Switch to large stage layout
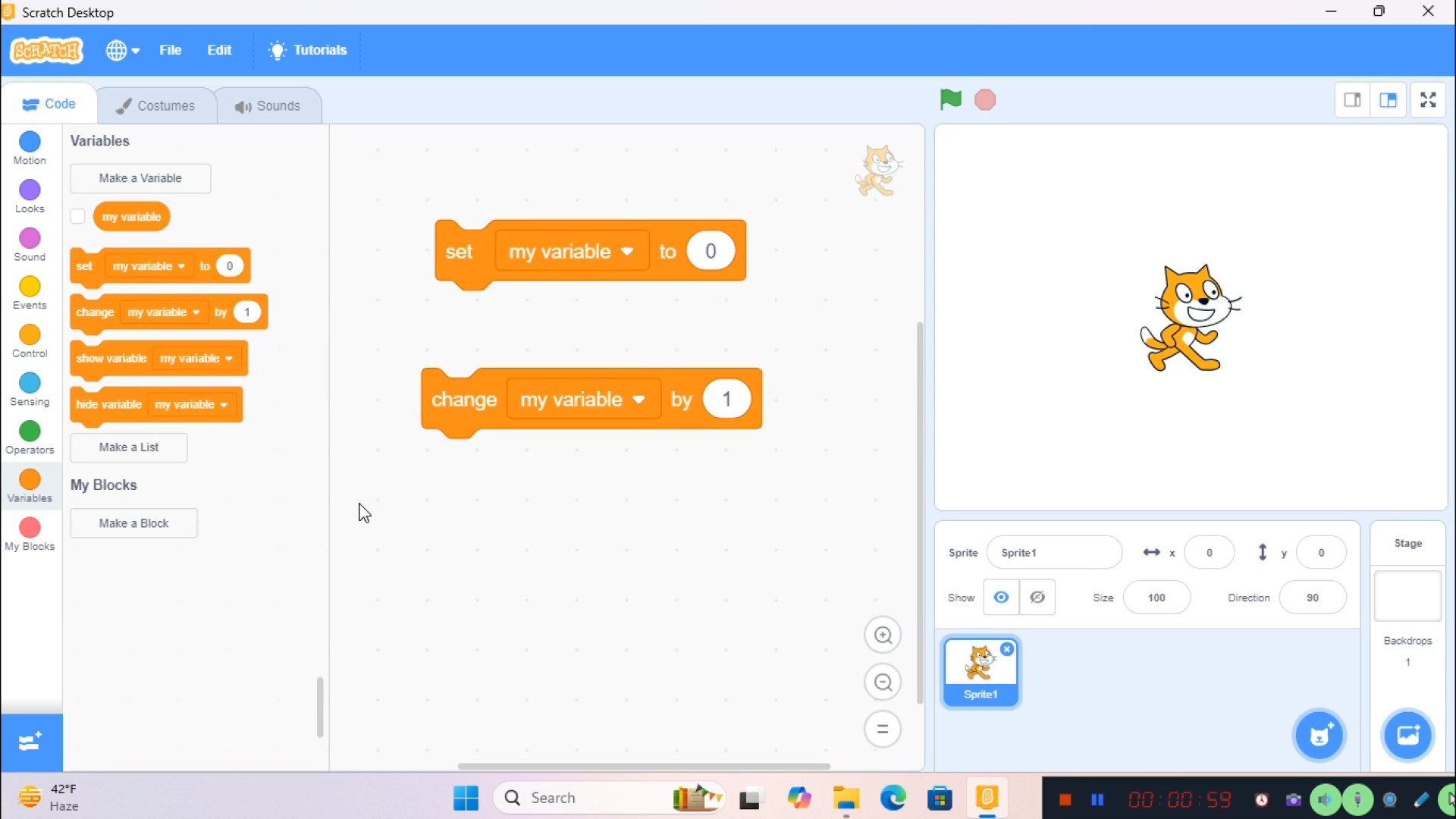Image resolution: width=1456 pixels, height=819 pixels. [1389, 100]
